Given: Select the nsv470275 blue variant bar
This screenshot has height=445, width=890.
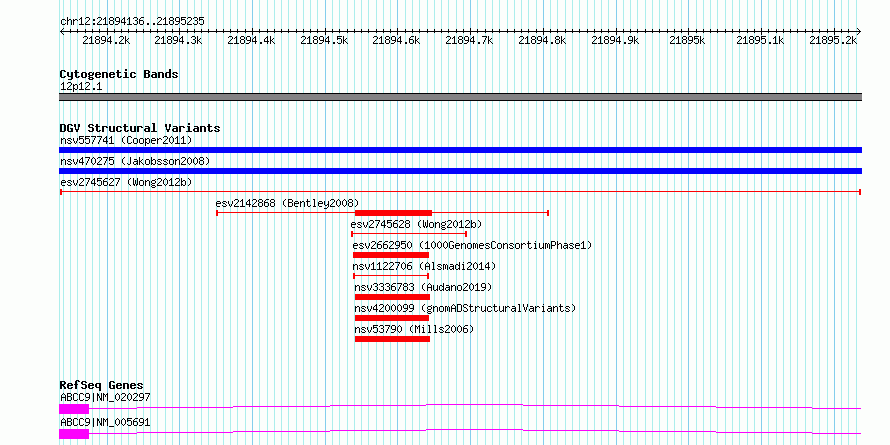Looking at the screenshot, I should tap(460, 171).
